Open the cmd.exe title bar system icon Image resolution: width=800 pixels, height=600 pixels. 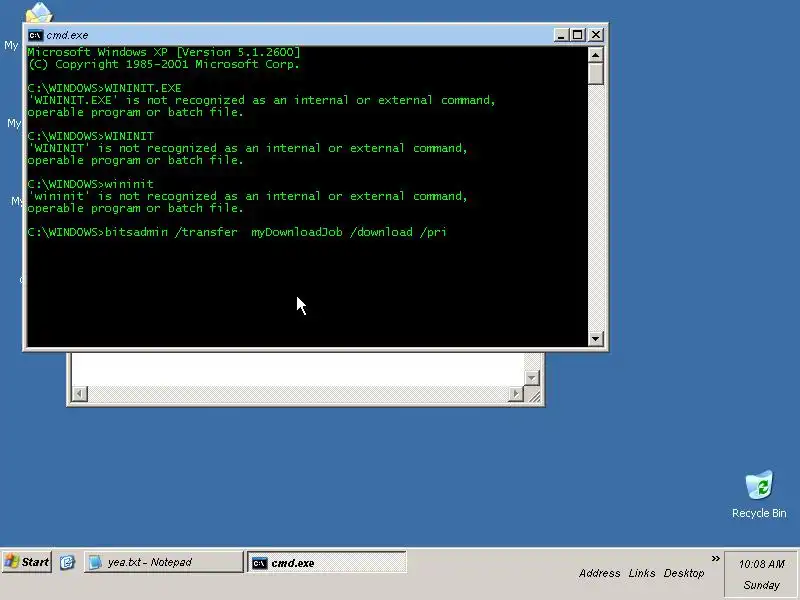tap(35, 35)
